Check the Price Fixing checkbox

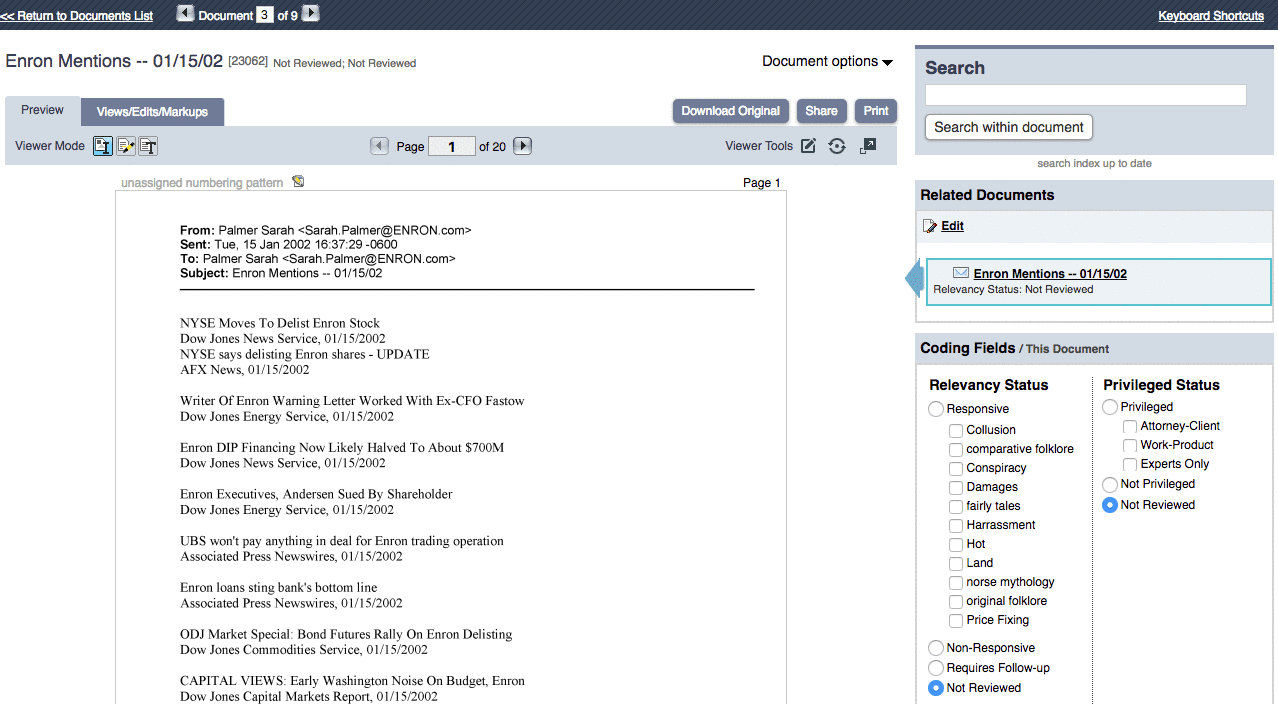(x=956, y=620)
